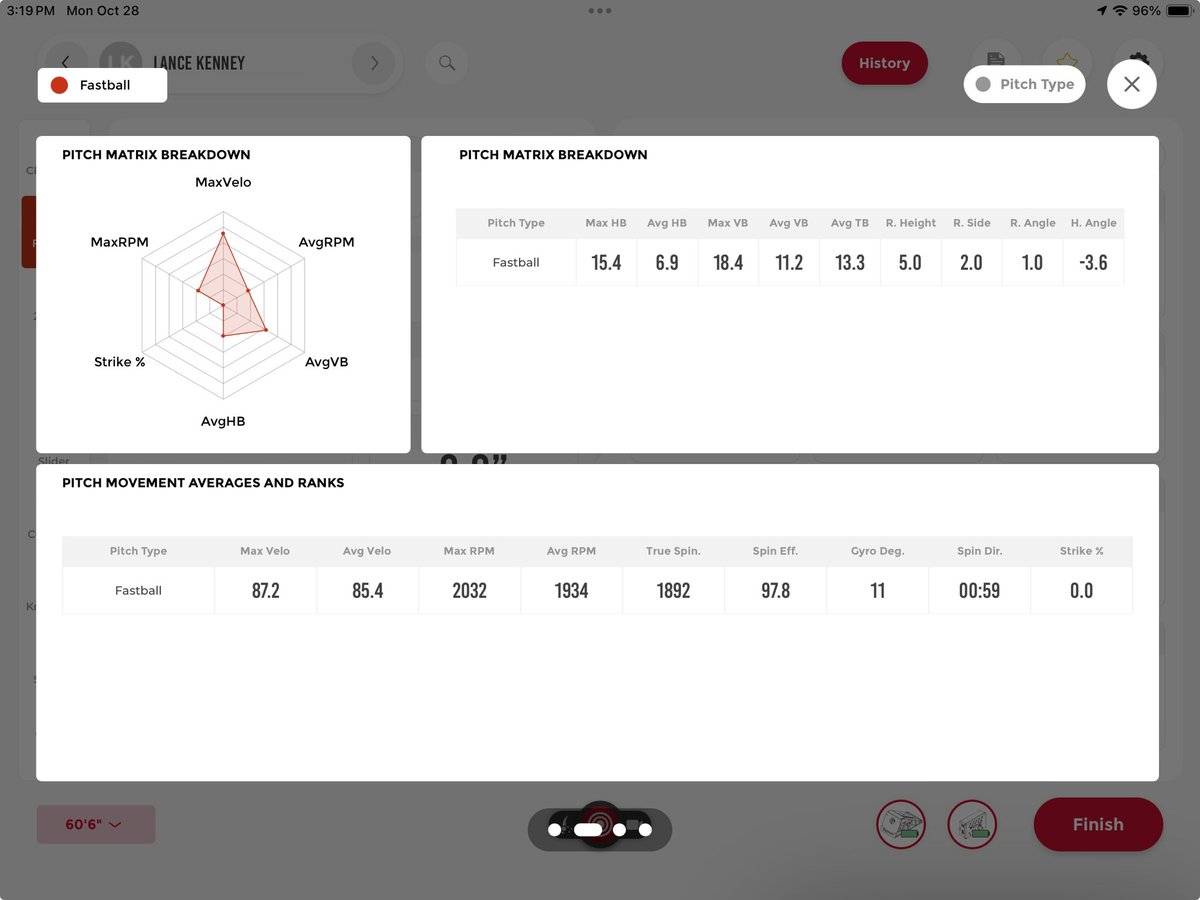This screenshot has width=1200, height=900.
Task: Tap the 13.3 Avg TB value
Action: coord(850,262)
